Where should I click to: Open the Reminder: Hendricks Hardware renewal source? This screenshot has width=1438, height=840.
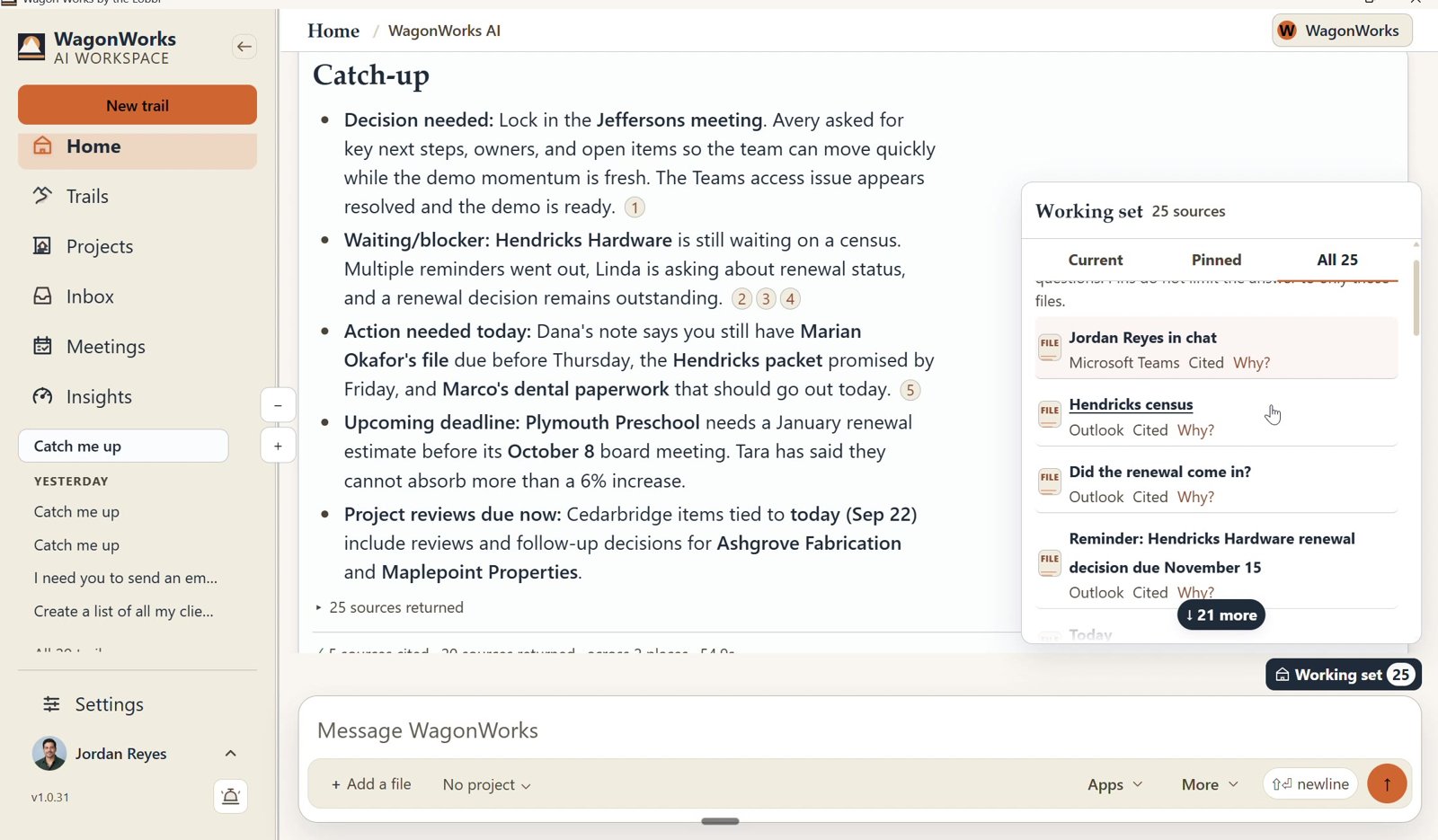tap(1212, 553)
